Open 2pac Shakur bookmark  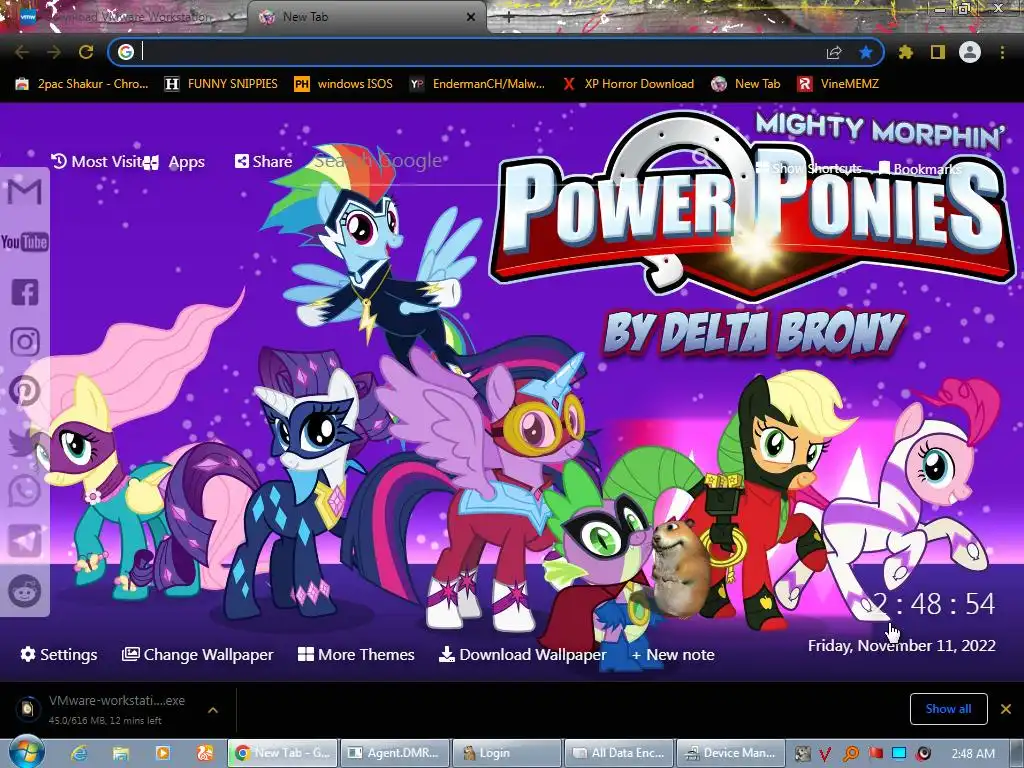pyautogui.click(x=82, y=84)
